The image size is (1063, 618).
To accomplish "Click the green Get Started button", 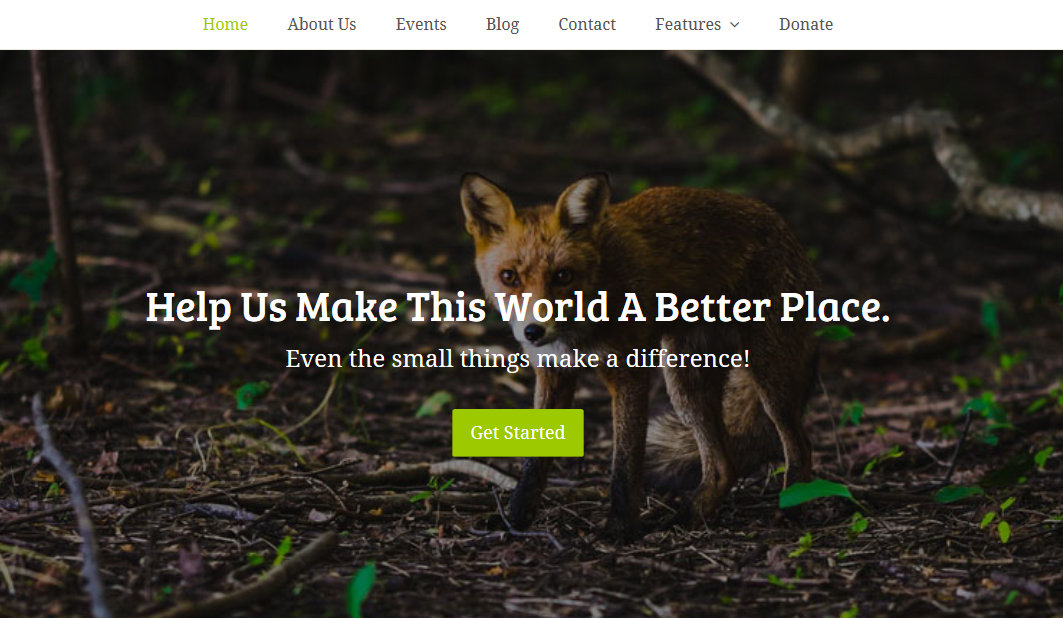I will point(518,432).
